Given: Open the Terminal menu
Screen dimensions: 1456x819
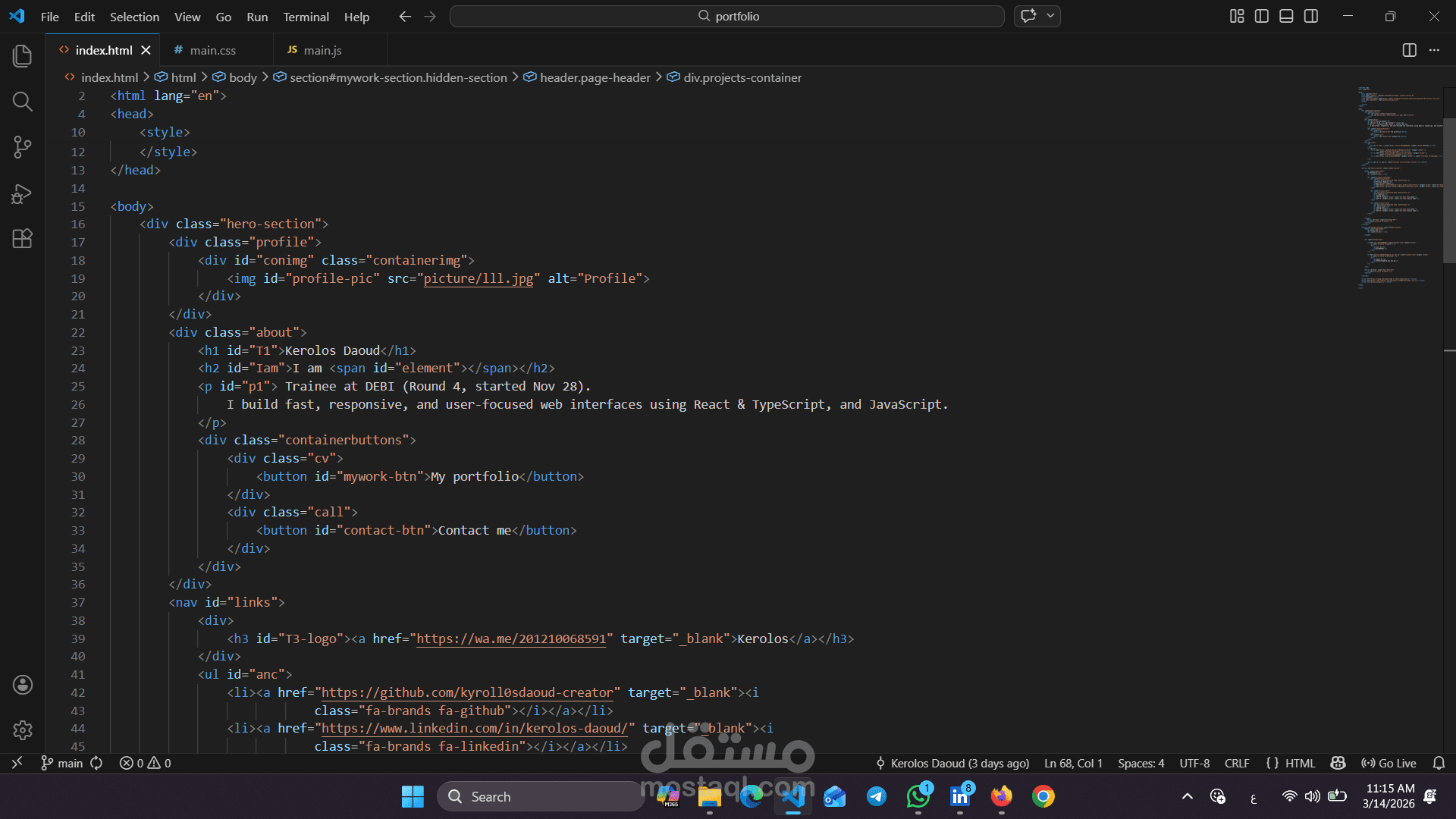Looking at the screenshot, I should point(306,17).
